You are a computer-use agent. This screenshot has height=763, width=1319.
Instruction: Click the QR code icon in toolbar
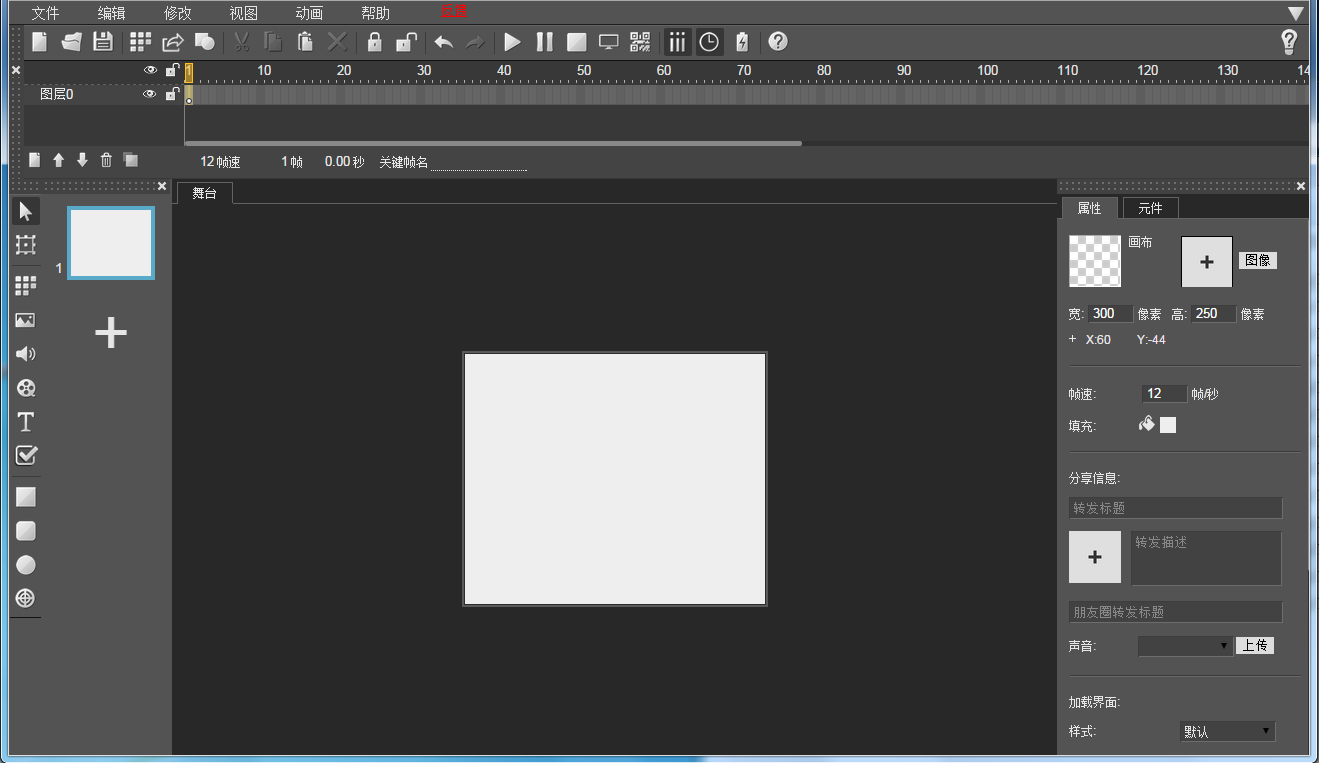(640, 42)
